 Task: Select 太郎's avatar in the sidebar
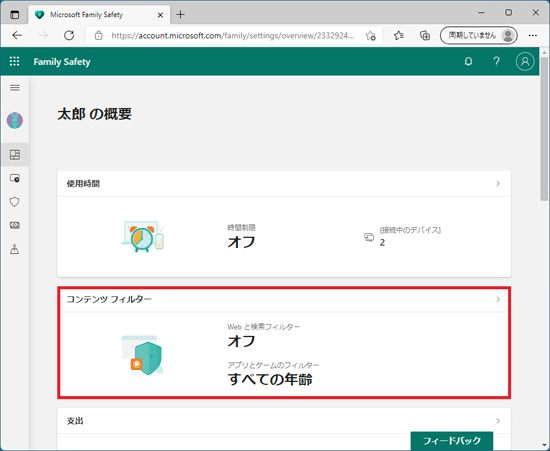tap(15, 120)
